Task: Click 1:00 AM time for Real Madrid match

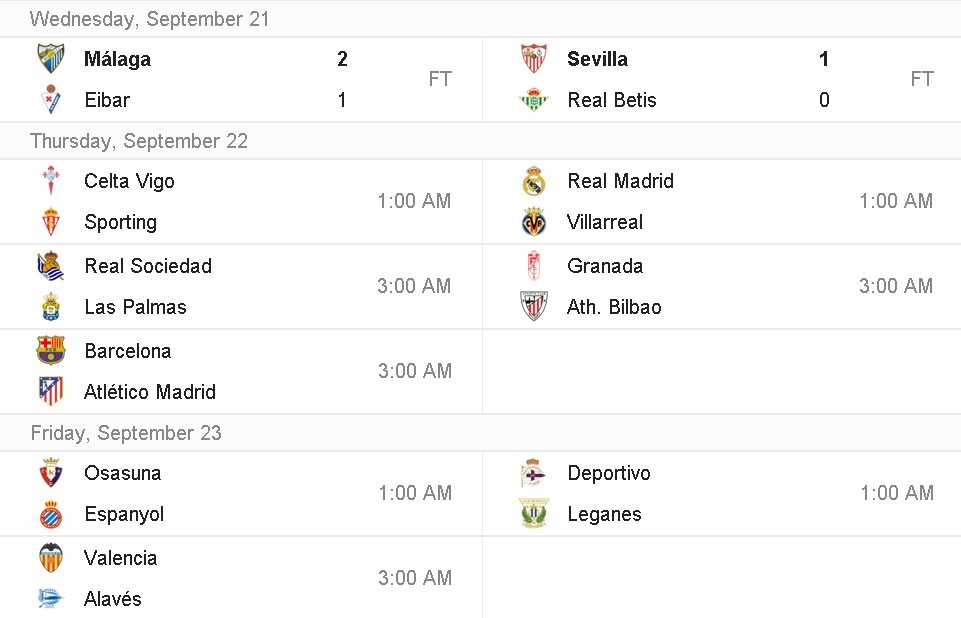Action: pyautogui.click(x=896, y=201)
